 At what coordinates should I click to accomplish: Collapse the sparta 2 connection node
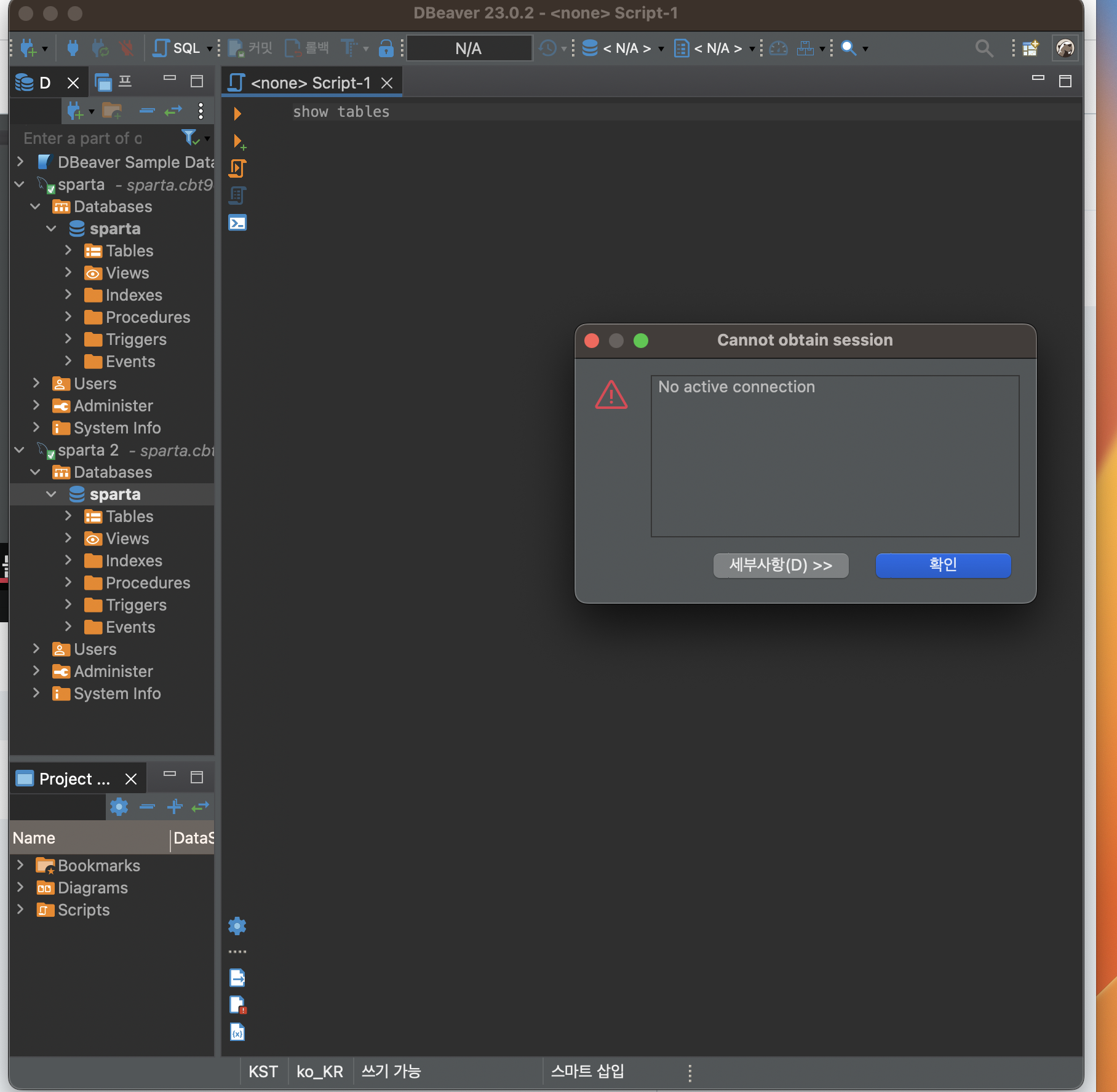20,449
